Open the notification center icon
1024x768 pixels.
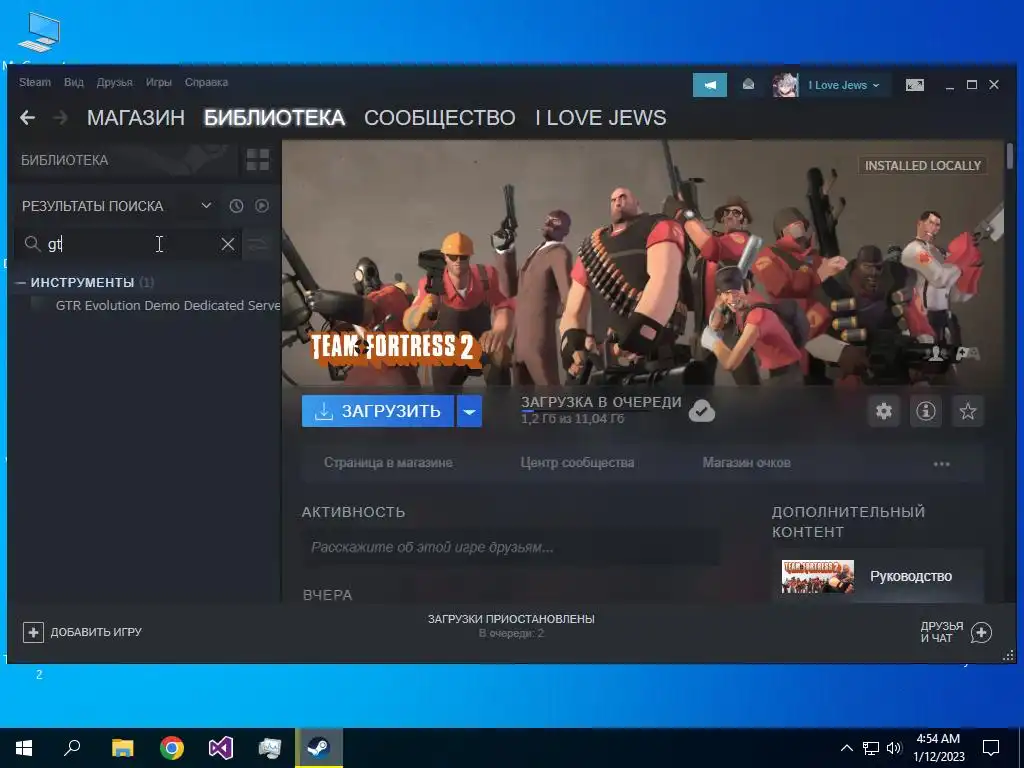[x=991, y=748]
